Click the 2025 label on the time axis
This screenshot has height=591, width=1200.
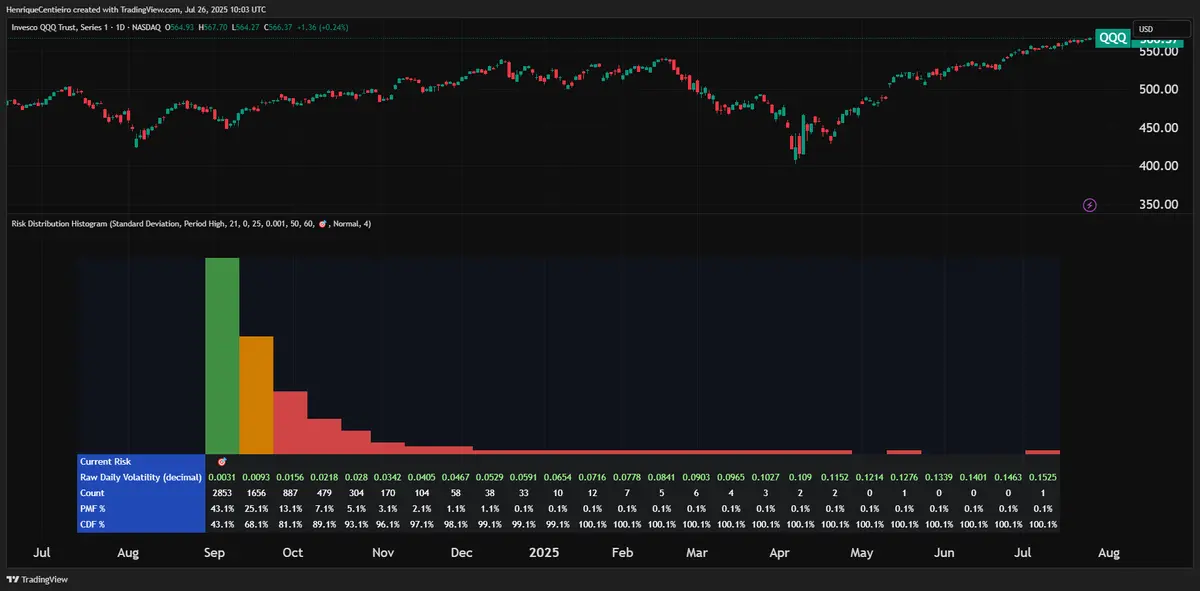(x=545, y=552)
